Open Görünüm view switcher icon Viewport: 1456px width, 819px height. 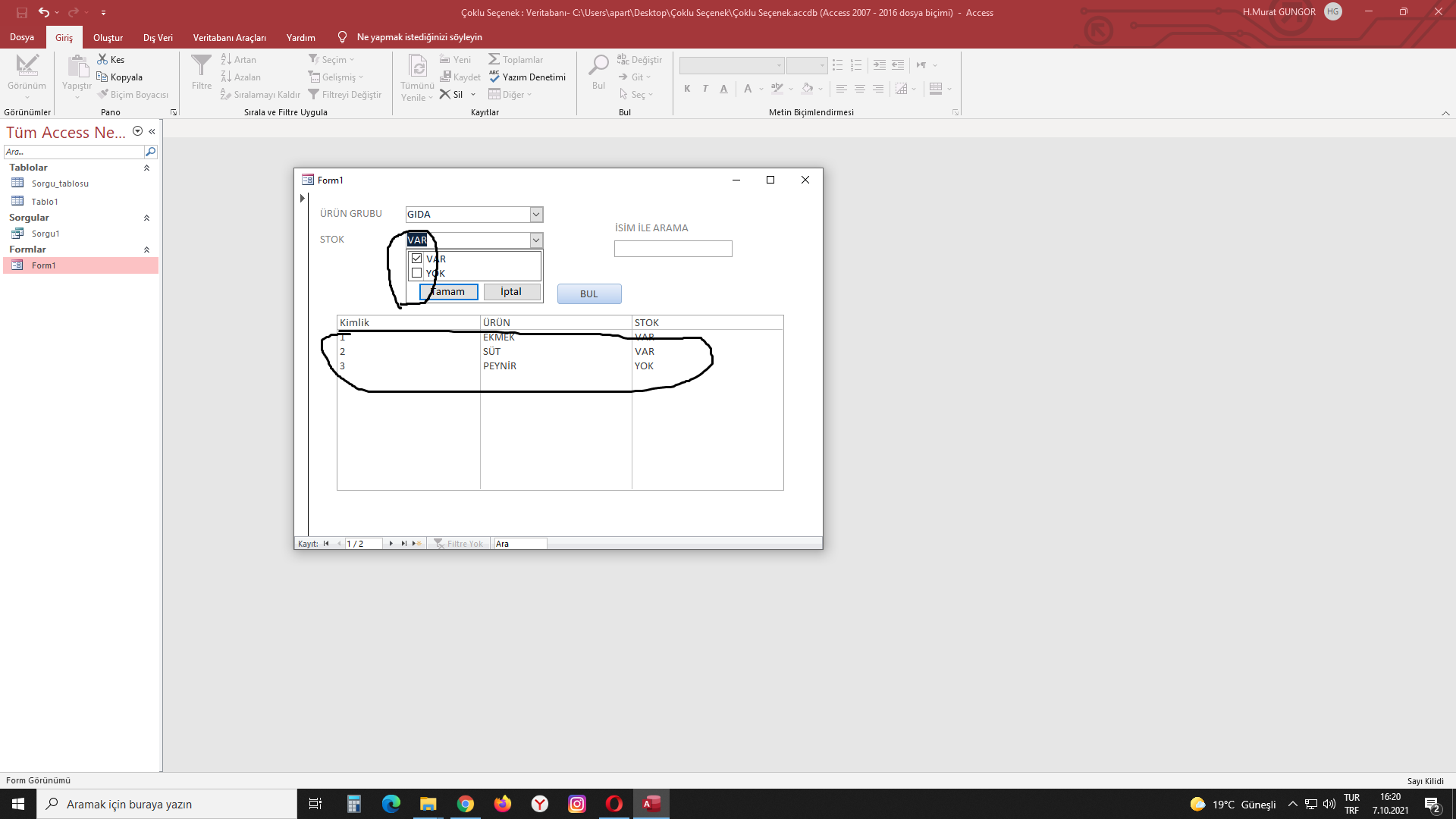tap(27, 66)
